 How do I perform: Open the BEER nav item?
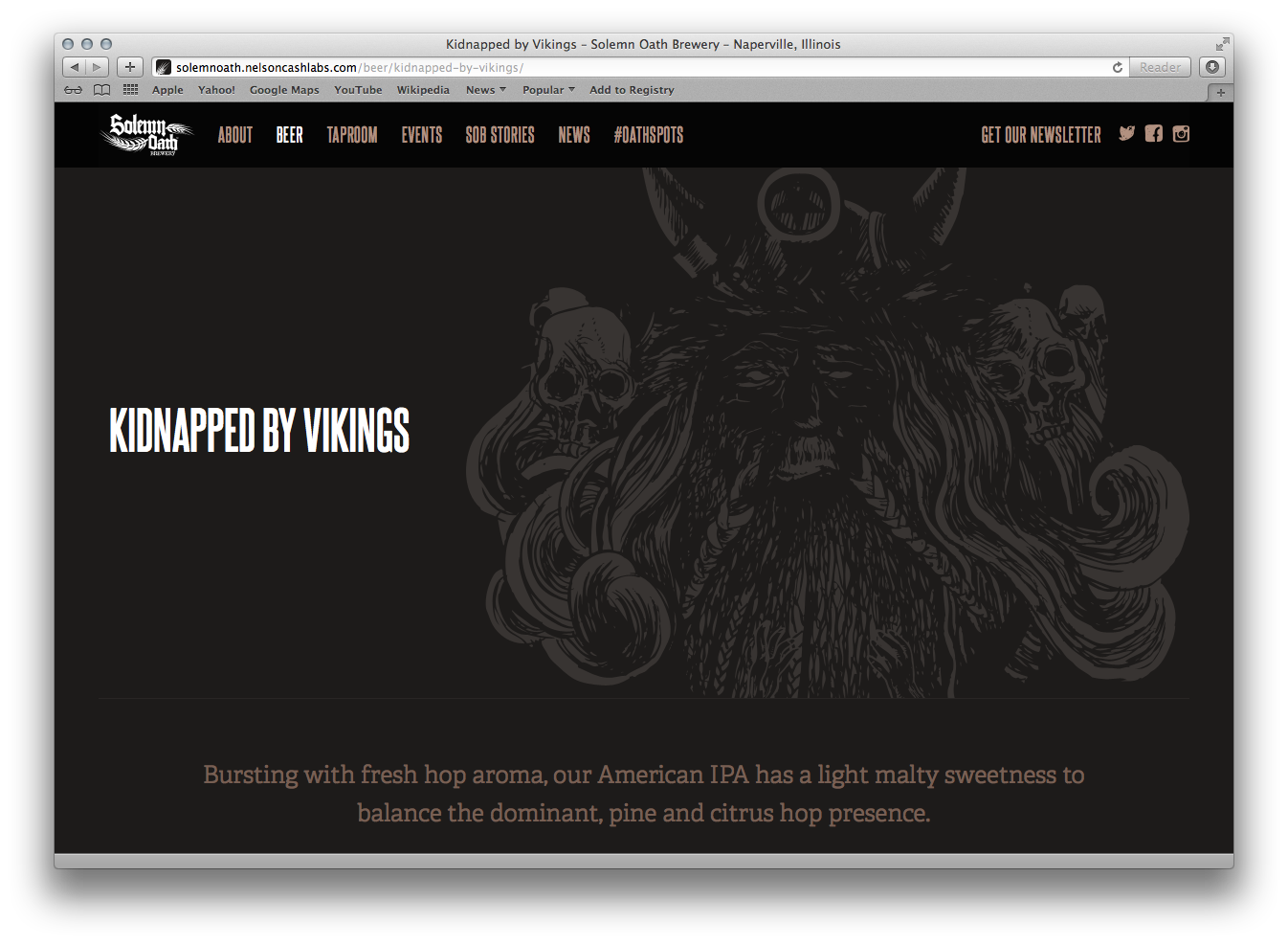(290, 135)
